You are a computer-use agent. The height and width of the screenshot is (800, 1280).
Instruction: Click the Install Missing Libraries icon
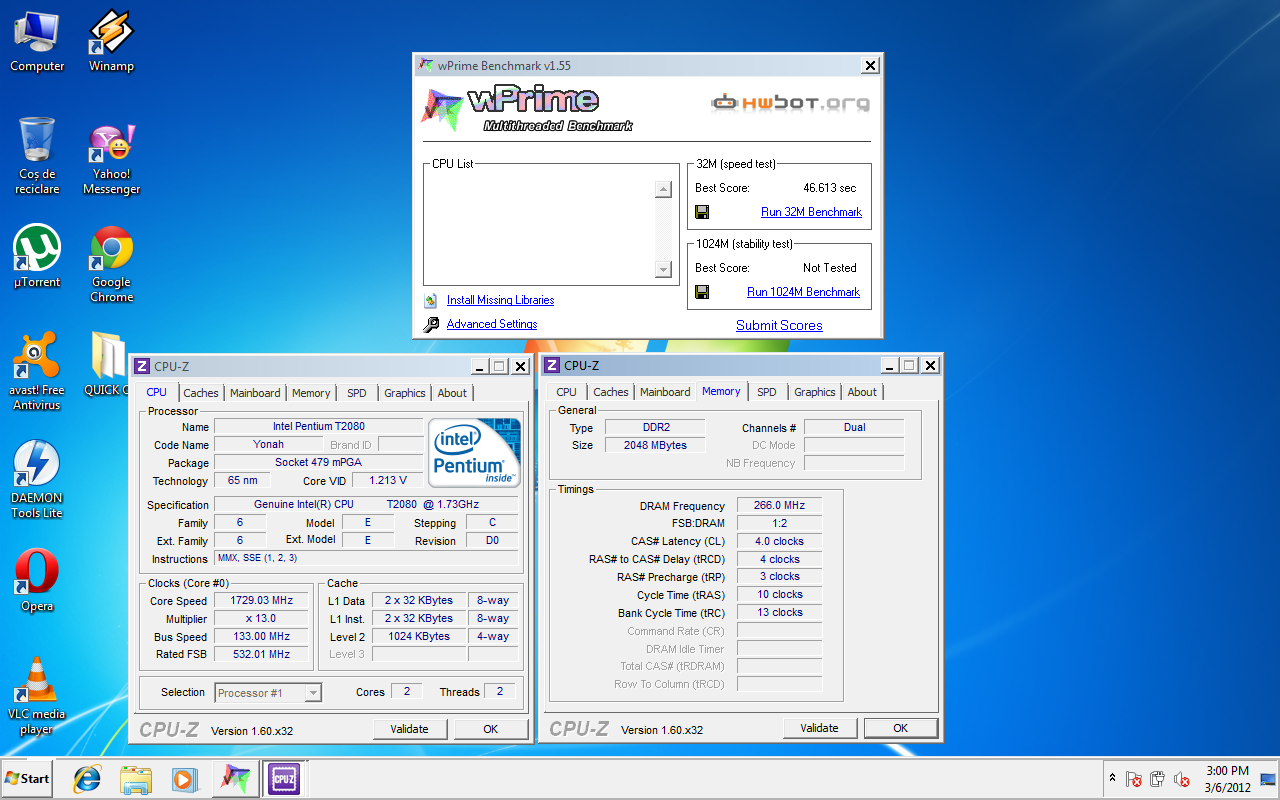431,300
